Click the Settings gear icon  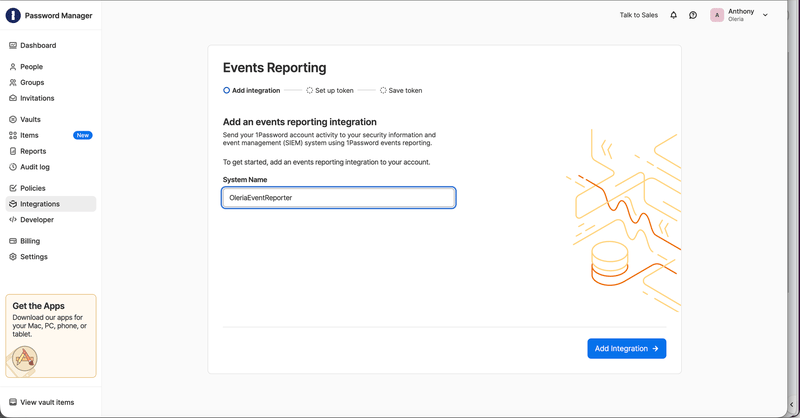(13, 257)
